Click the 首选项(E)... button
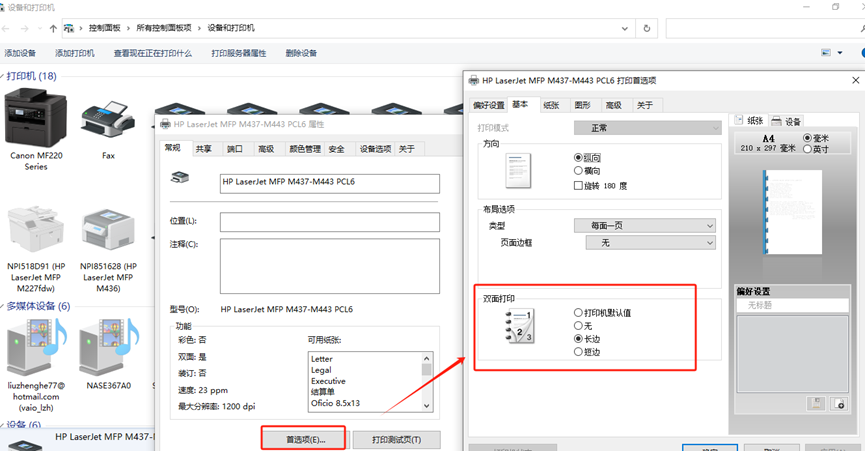This screenshot has width=865, height=451. (305, 439)
